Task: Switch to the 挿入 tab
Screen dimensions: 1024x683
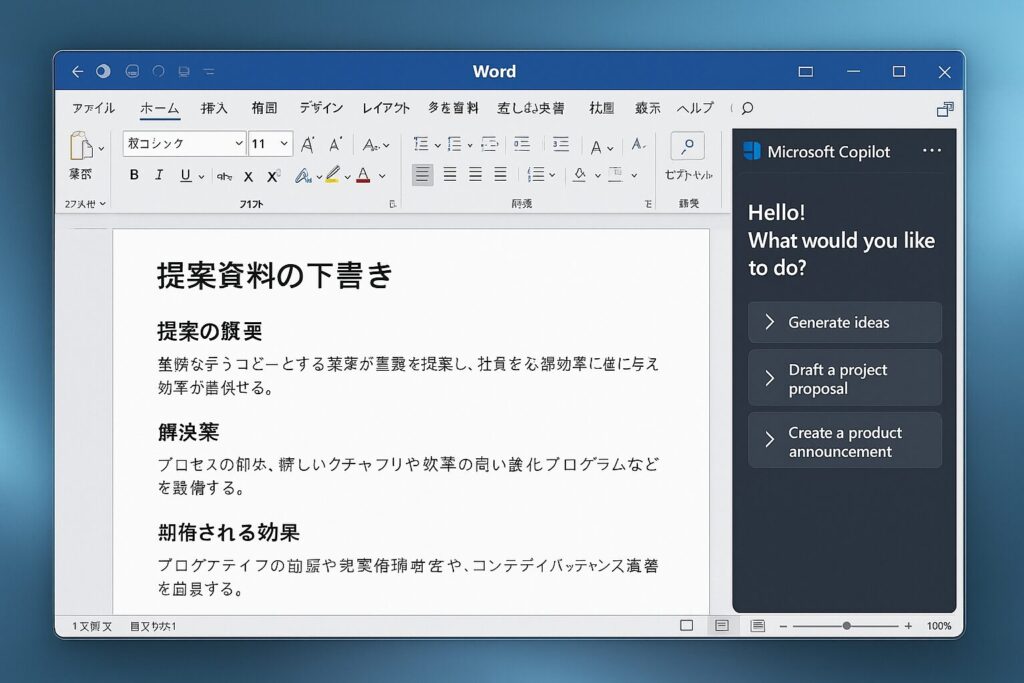Action: click(214, 108)
